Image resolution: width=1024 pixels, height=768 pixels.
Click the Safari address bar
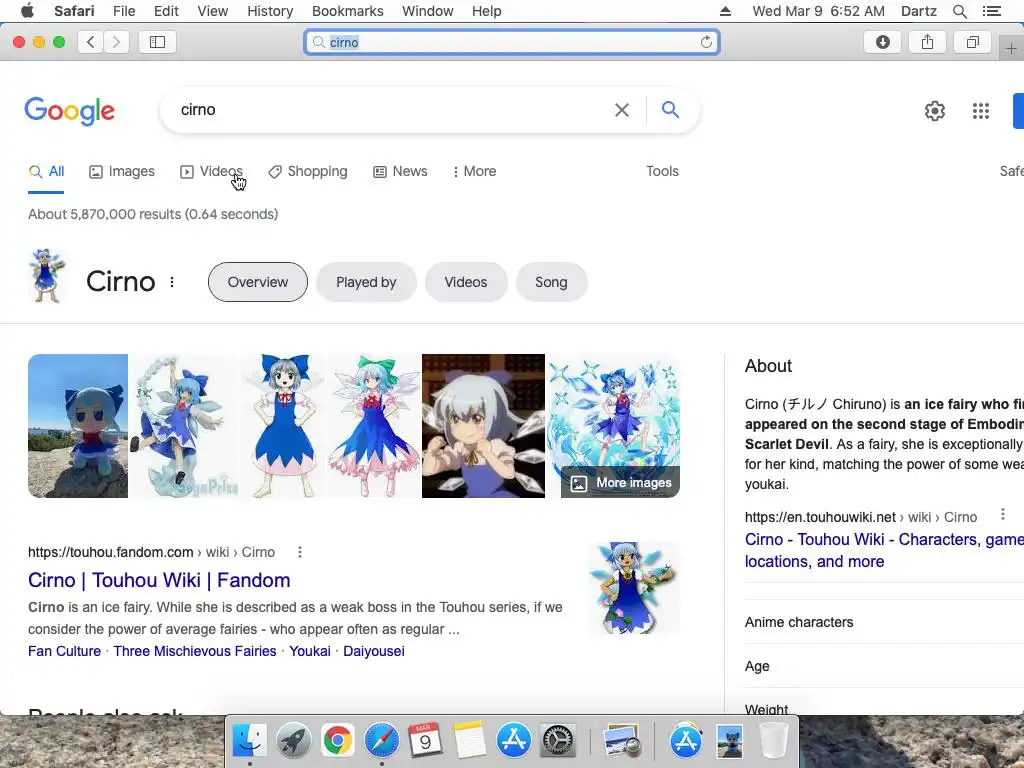click(x=512, y=42)
